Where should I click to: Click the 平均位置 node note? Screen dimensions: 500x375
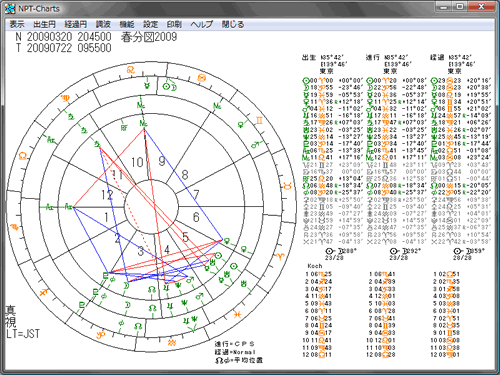tap(239, 360)
